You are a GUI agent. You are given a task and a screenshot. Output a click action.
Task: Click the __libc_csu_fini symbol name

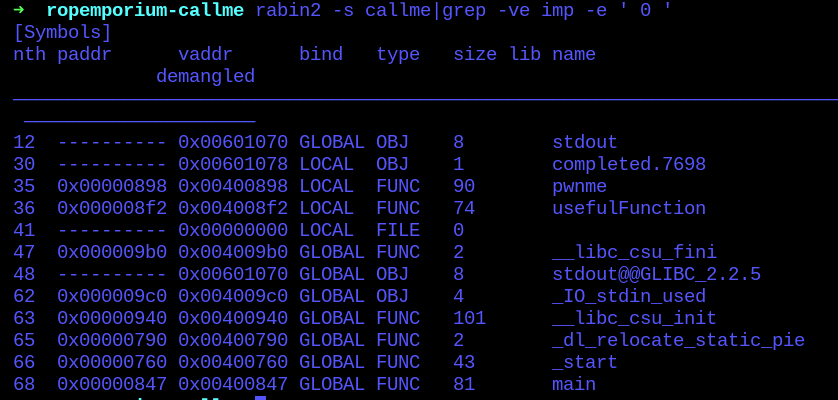(x=634, y=252)
